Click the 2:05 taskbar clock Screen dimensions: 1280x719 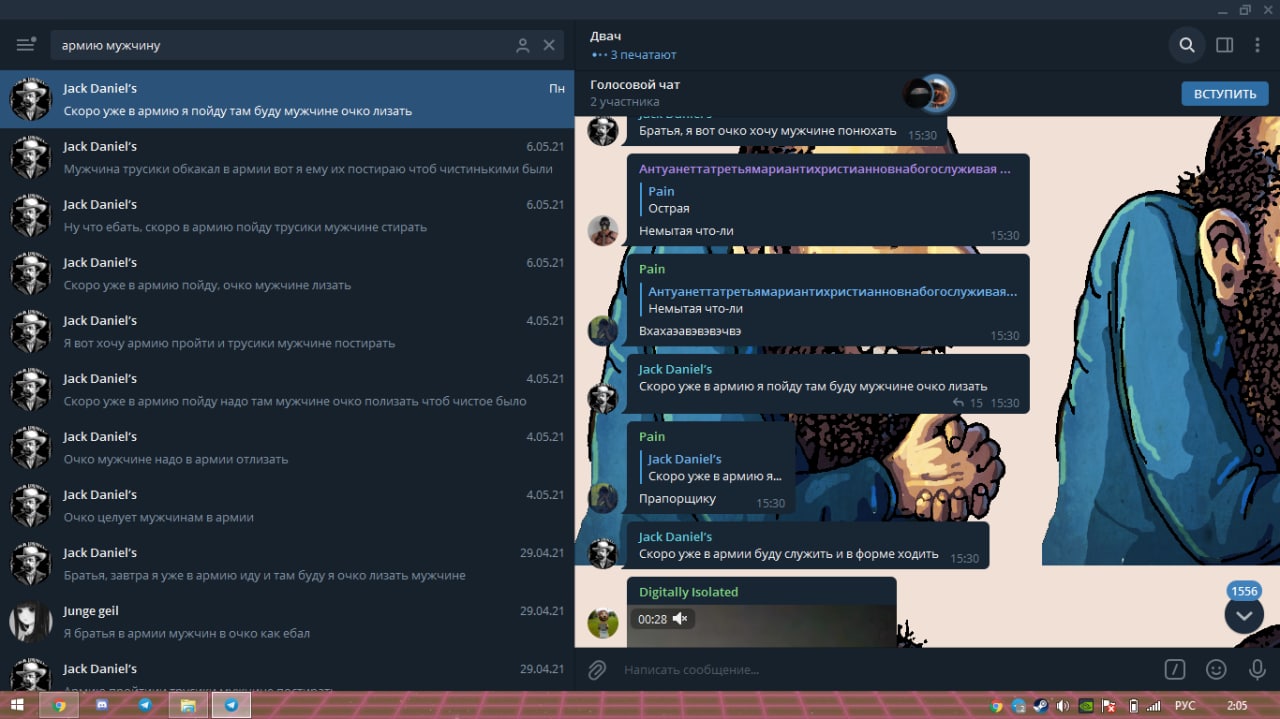coord(1237,705)
